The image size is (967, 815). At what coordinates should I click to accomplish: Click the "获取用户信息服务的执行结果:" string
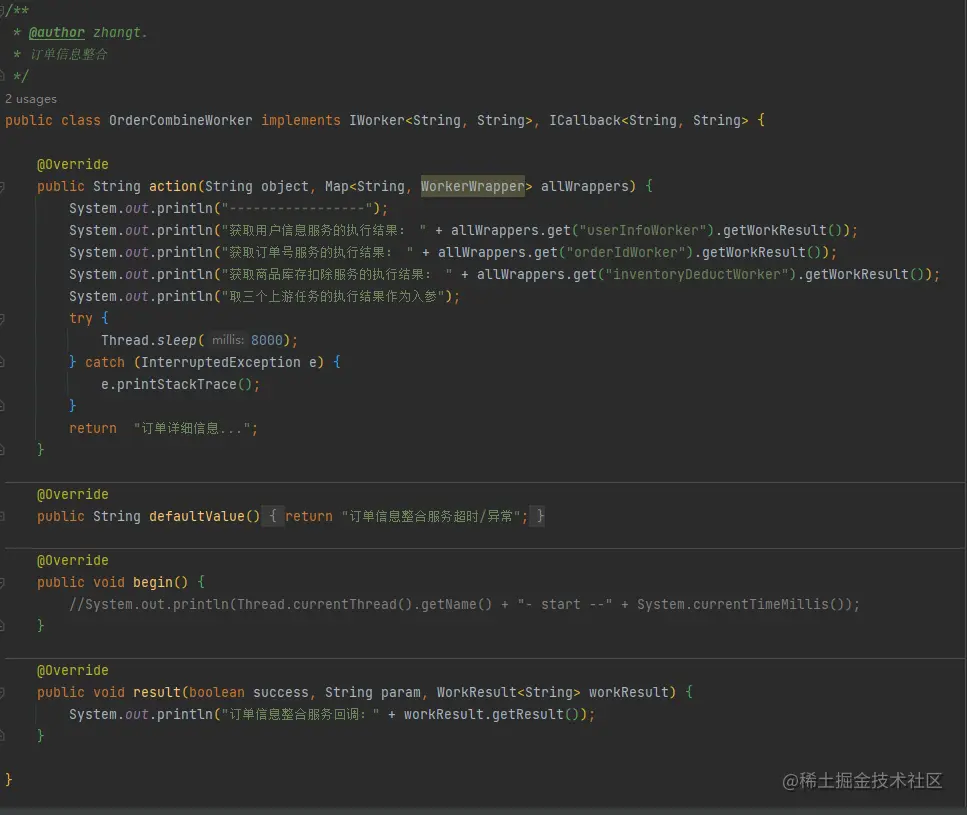coord(324,230)
